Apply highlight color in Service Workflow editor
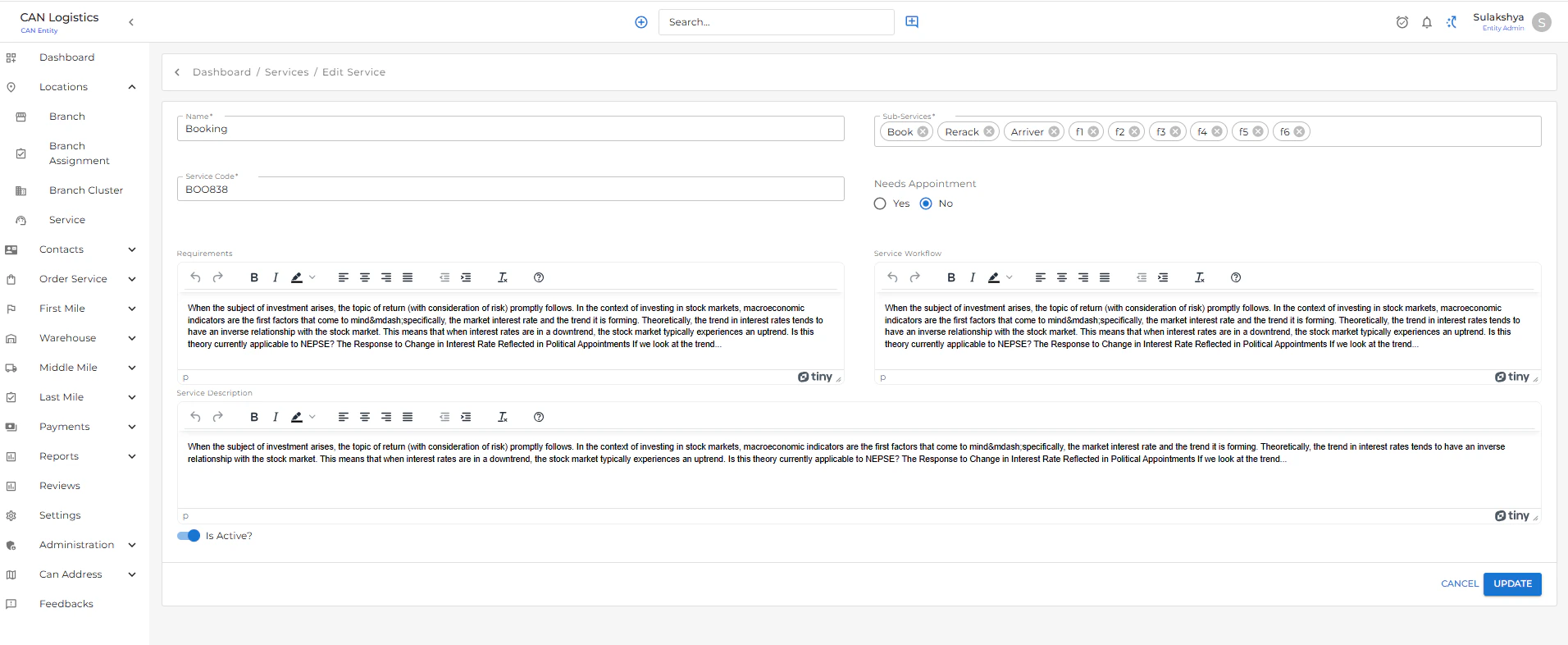 [x=994, y=277]
